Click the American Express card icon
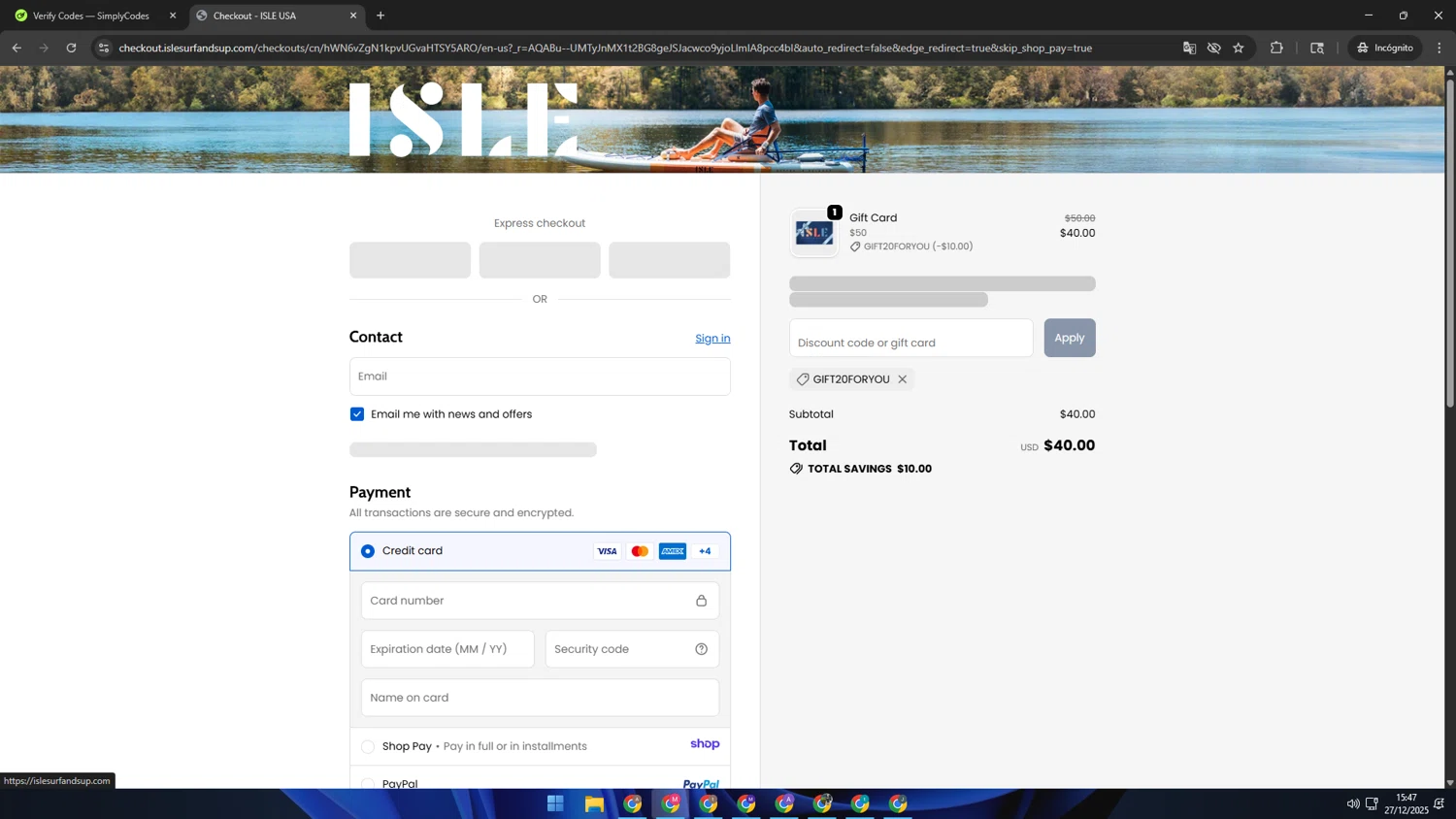This screenshot has width=1456, height=819. (x=673, y=551)
